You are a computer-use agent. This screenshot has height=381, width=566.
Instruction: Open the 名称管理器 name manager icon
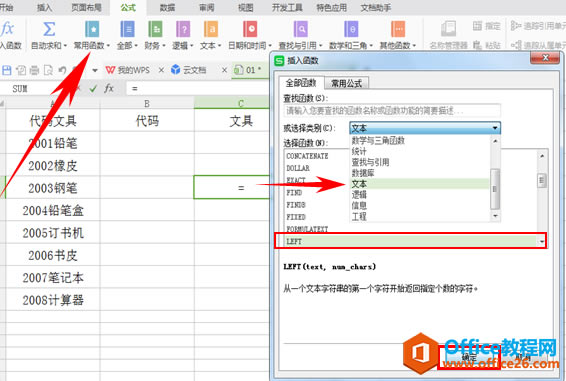(x=448, y=29)
